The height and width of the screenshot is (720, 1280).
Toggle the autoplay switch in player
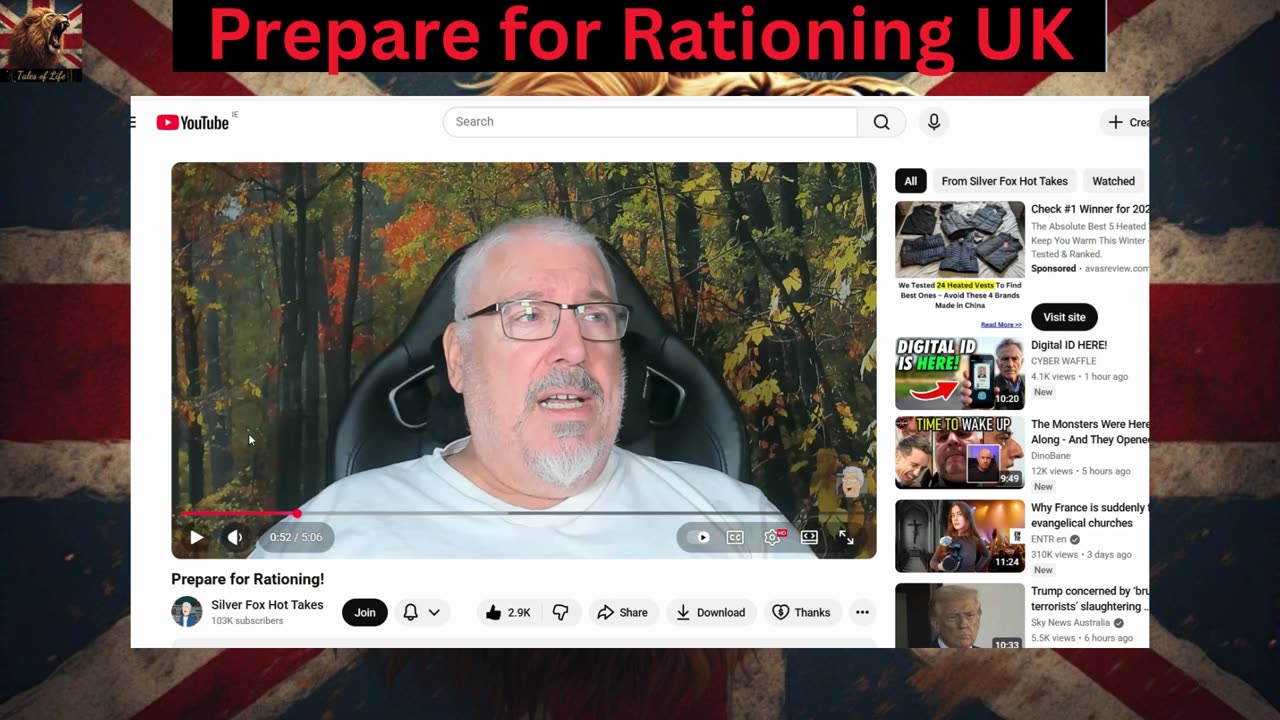(699, 537)
